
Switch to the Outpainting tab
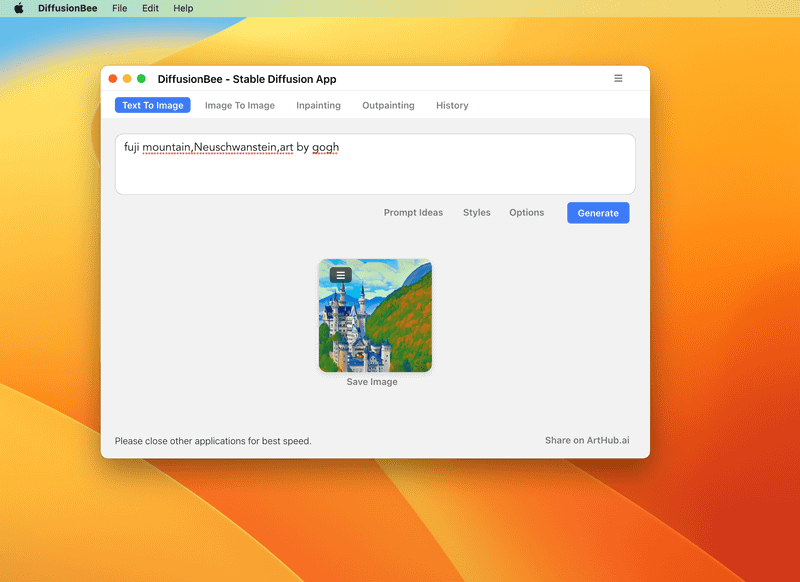click(x=388, y=105)
